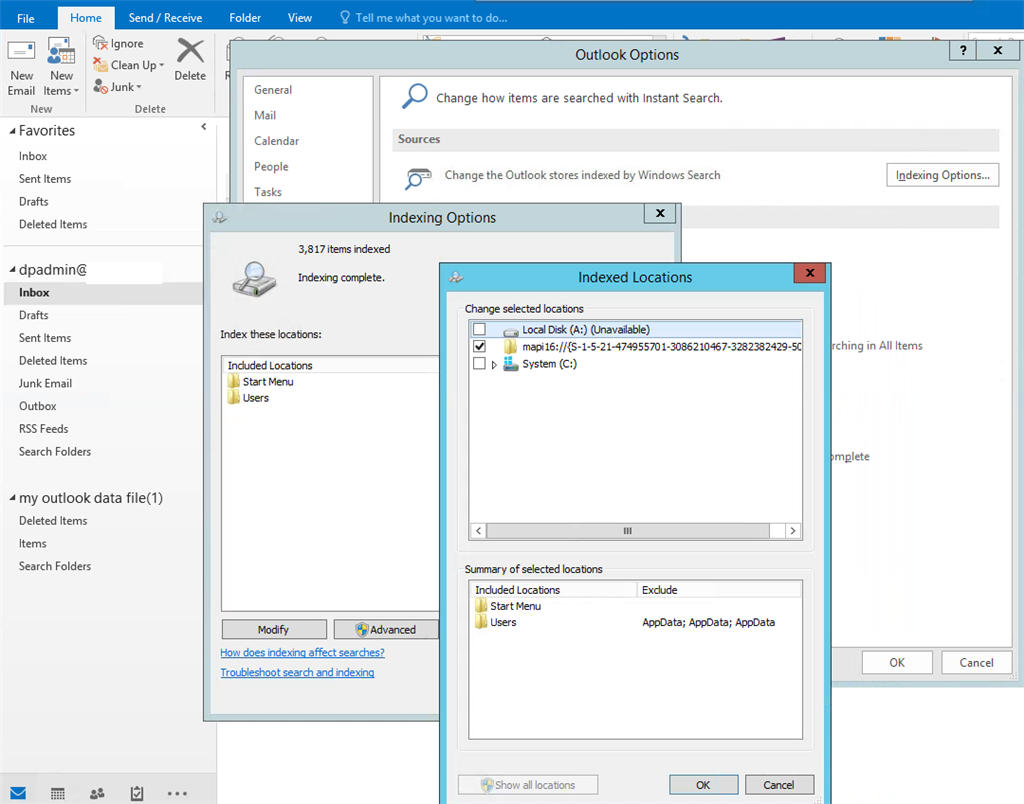Image resolution: width=1024 pixels, height=804 pixels.
Task: Click Cancel in Outlook Options dialog
Action: (976, 662)
